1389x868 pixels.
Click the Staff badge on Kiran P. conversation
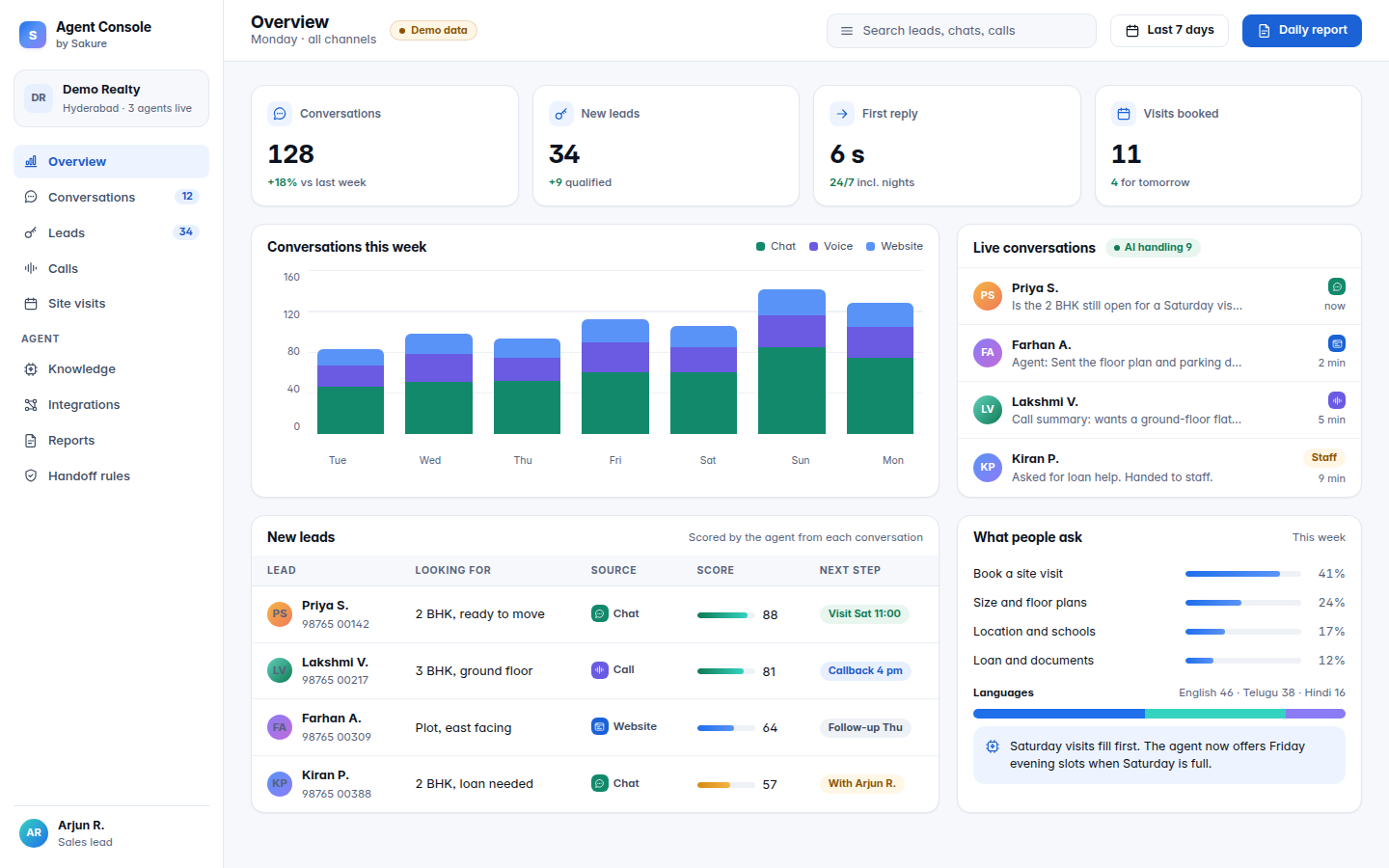point(1324,458)
